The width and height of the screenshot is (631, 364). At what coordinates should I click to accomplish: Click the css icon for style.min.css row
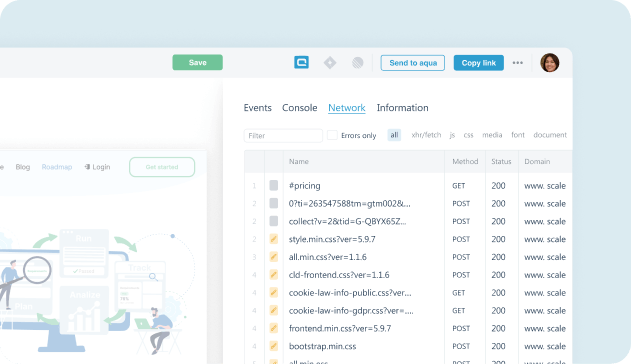274,239
